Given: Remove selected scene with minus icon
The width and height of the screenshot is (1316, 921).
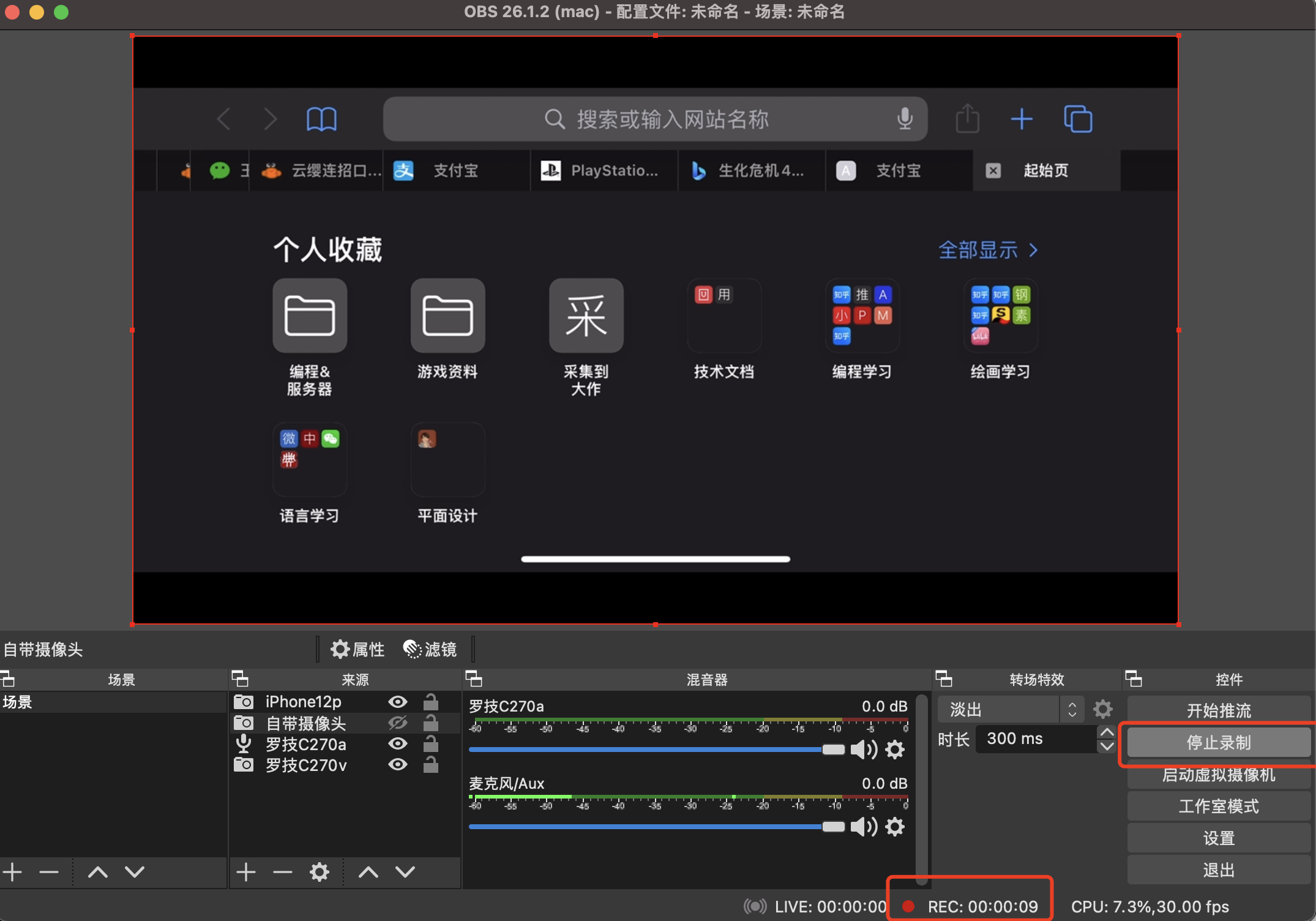Looking at the screenshot, I should pyautogui.click(x=49, y=871).
